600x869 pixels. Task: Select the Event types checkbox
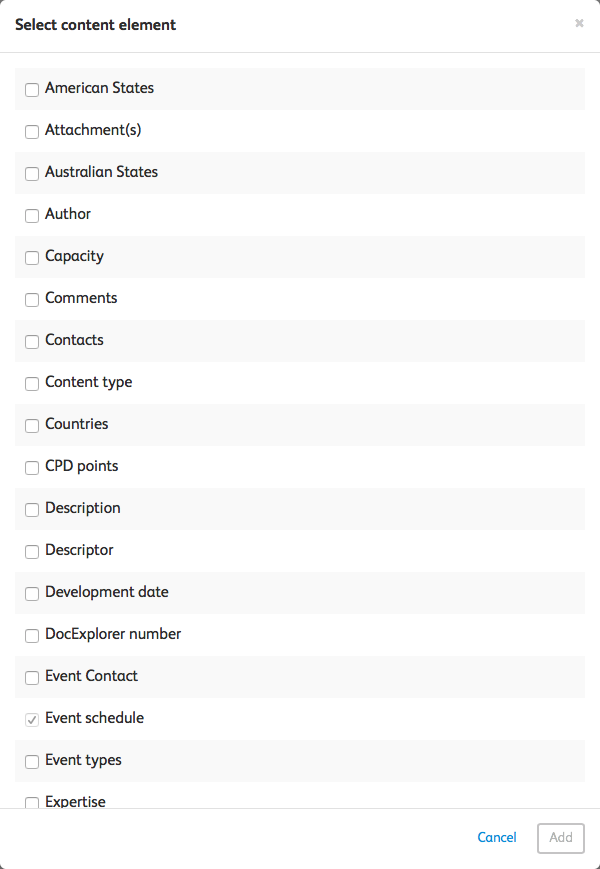(x=32, y=761)
